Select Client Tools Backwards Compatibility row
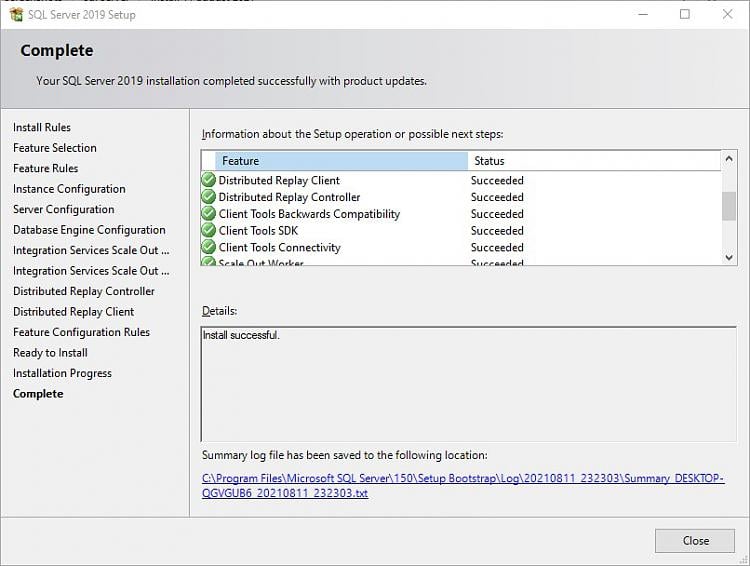The height and width of the screenshot is (566, 750). point(461,214)
